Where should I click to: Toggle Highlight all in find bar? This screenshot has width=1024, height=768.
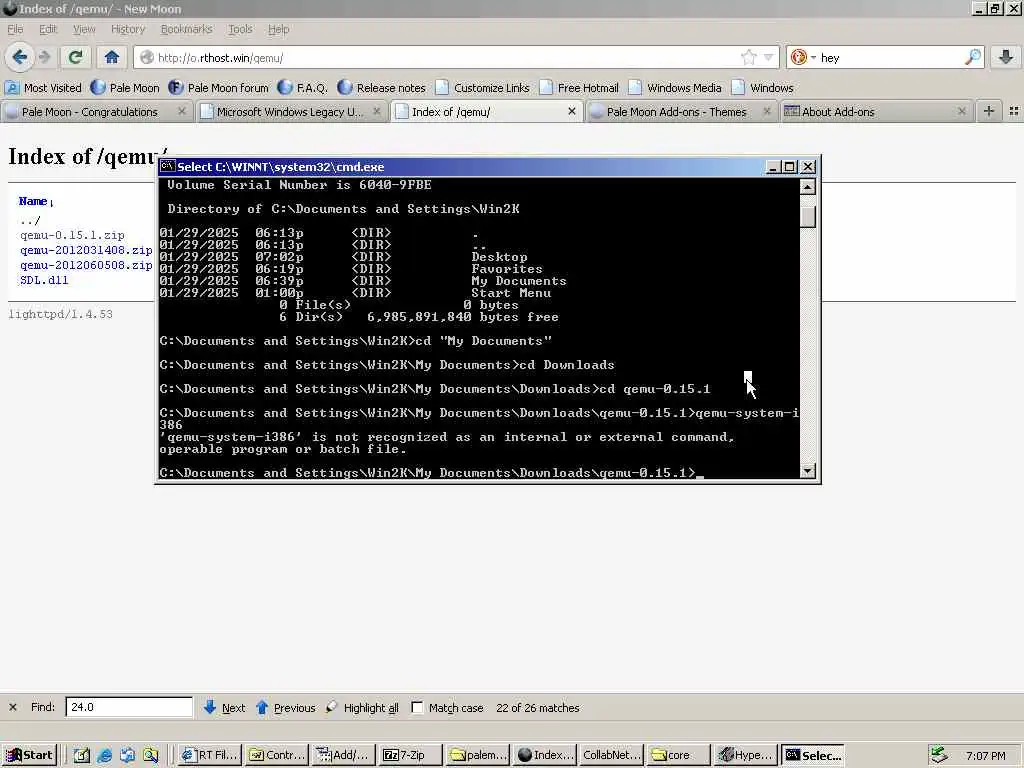[362, 707]
